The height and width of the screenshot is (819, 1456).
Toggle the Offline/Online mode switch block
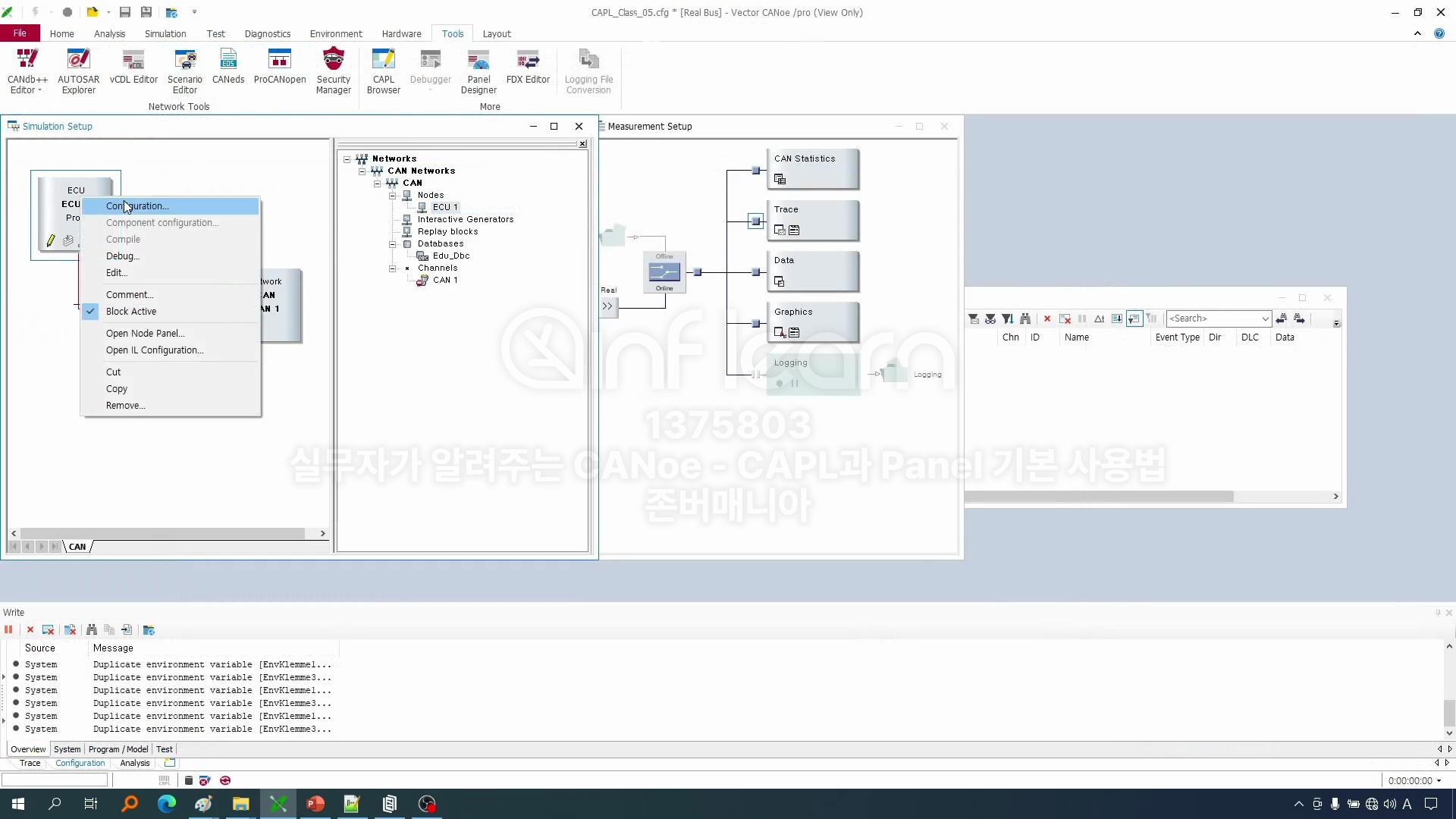coord(664,272)
